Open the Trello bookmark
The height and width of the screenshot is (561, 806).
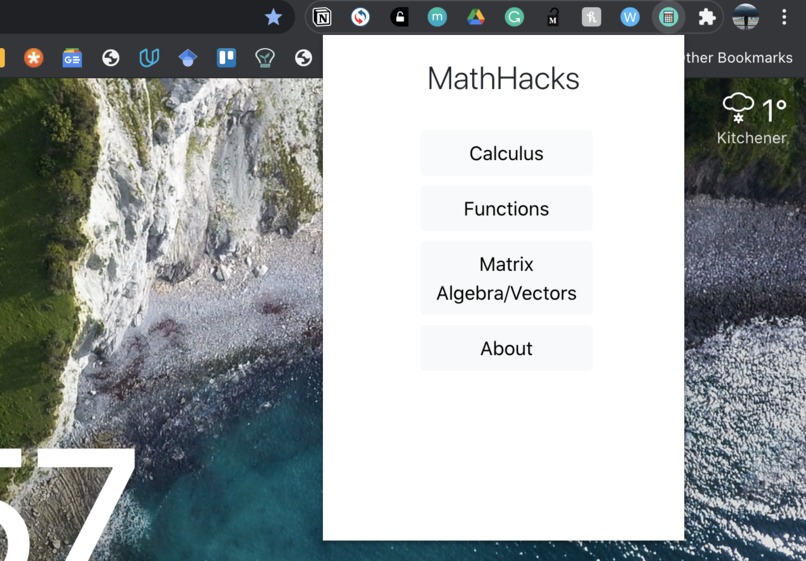(226, 58)
